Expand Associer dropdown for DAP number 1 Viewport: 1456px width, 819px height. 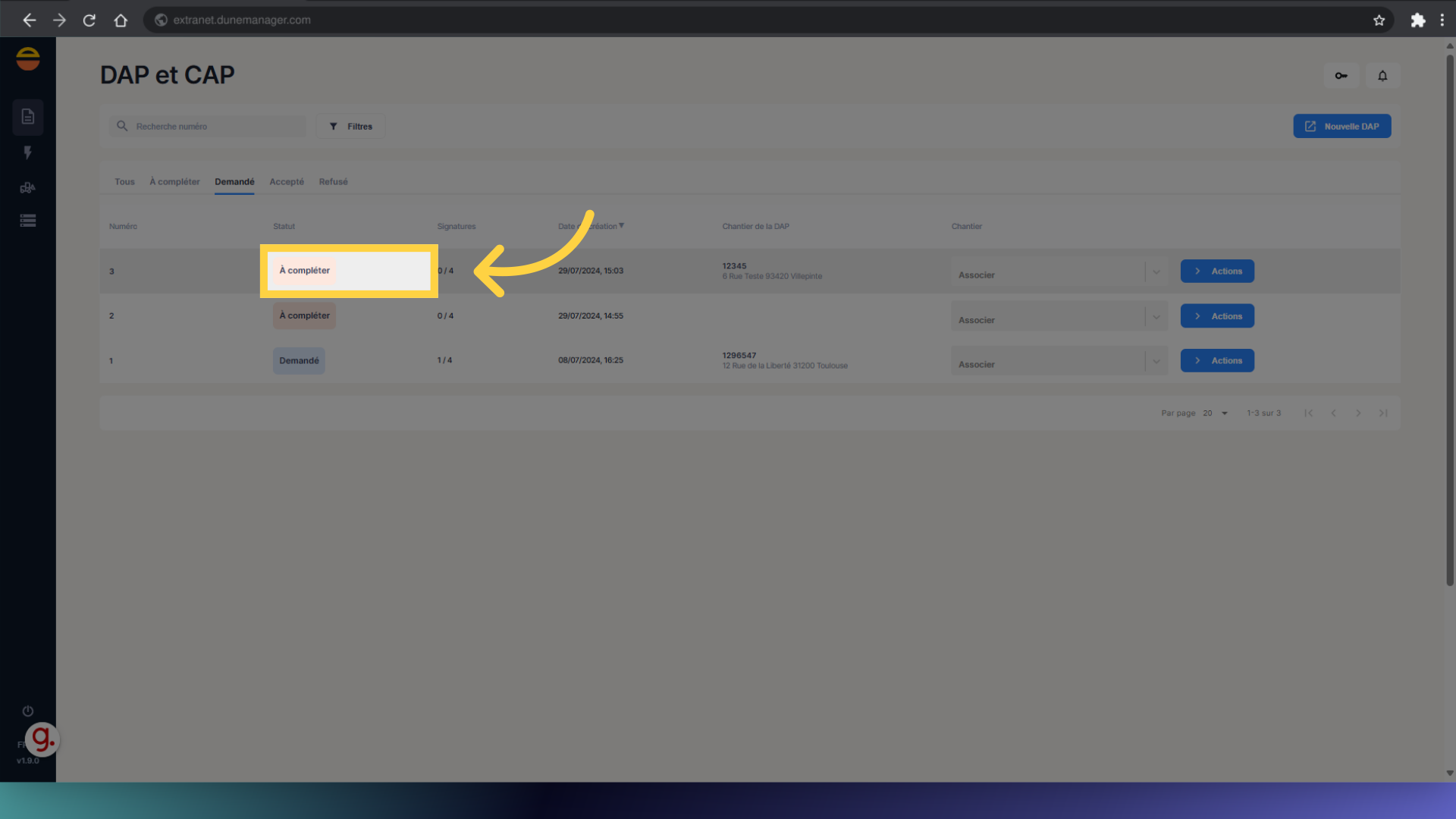click(x=1156, y=362)
